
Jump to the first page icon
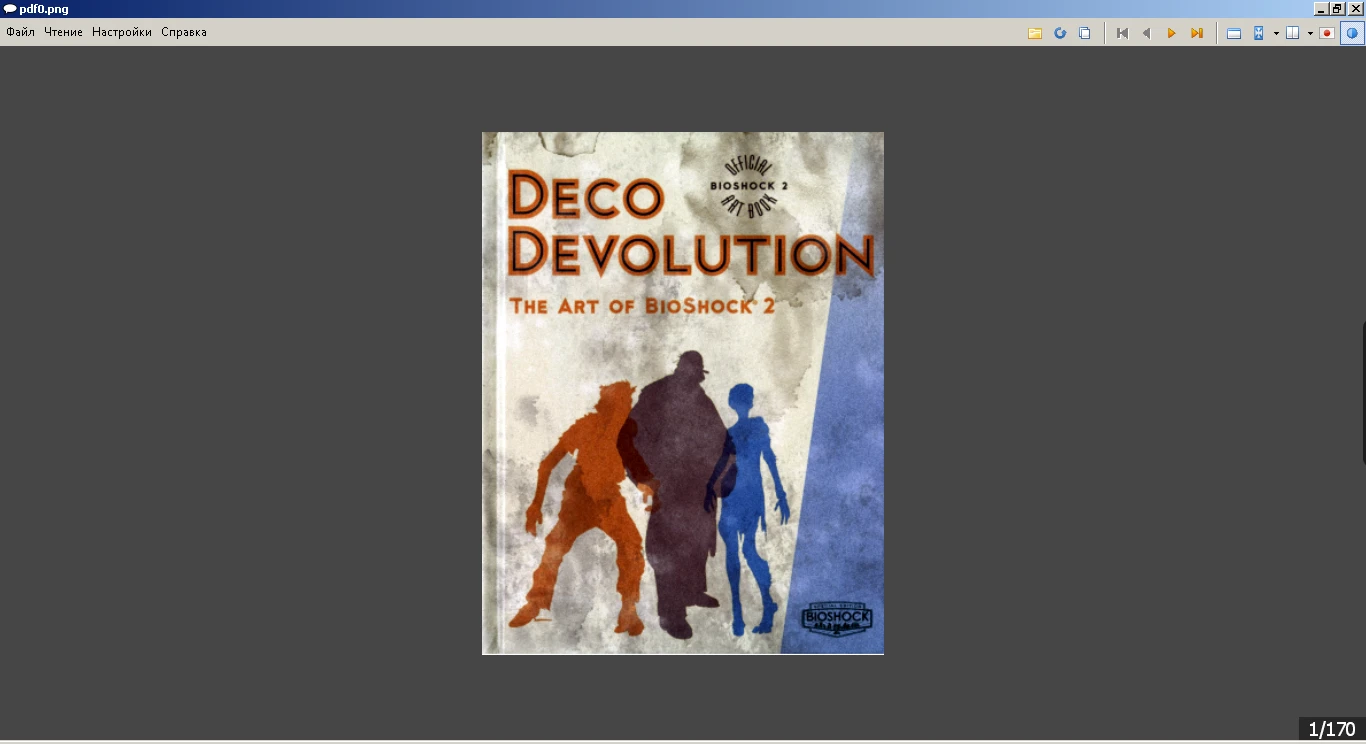pos(1121,32)
